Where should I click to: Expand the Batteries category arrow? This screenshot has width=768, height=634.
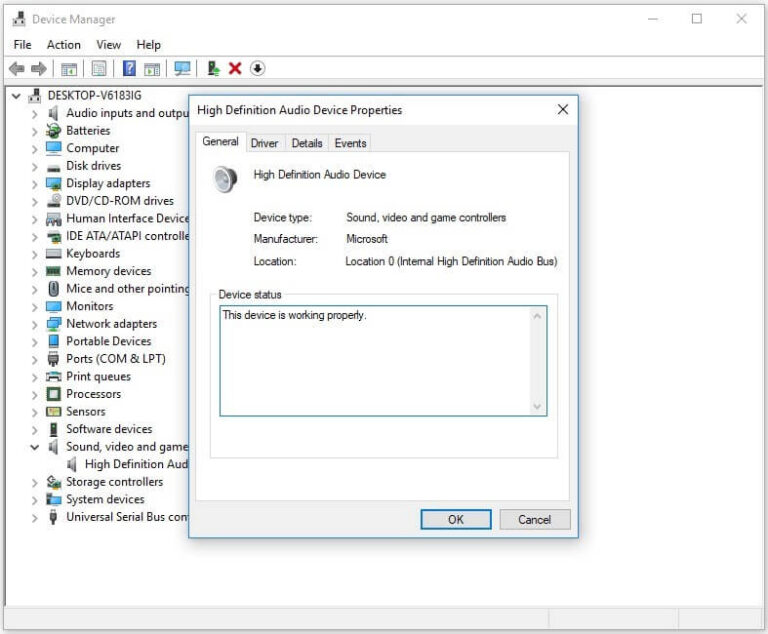[x=34, y=131]
